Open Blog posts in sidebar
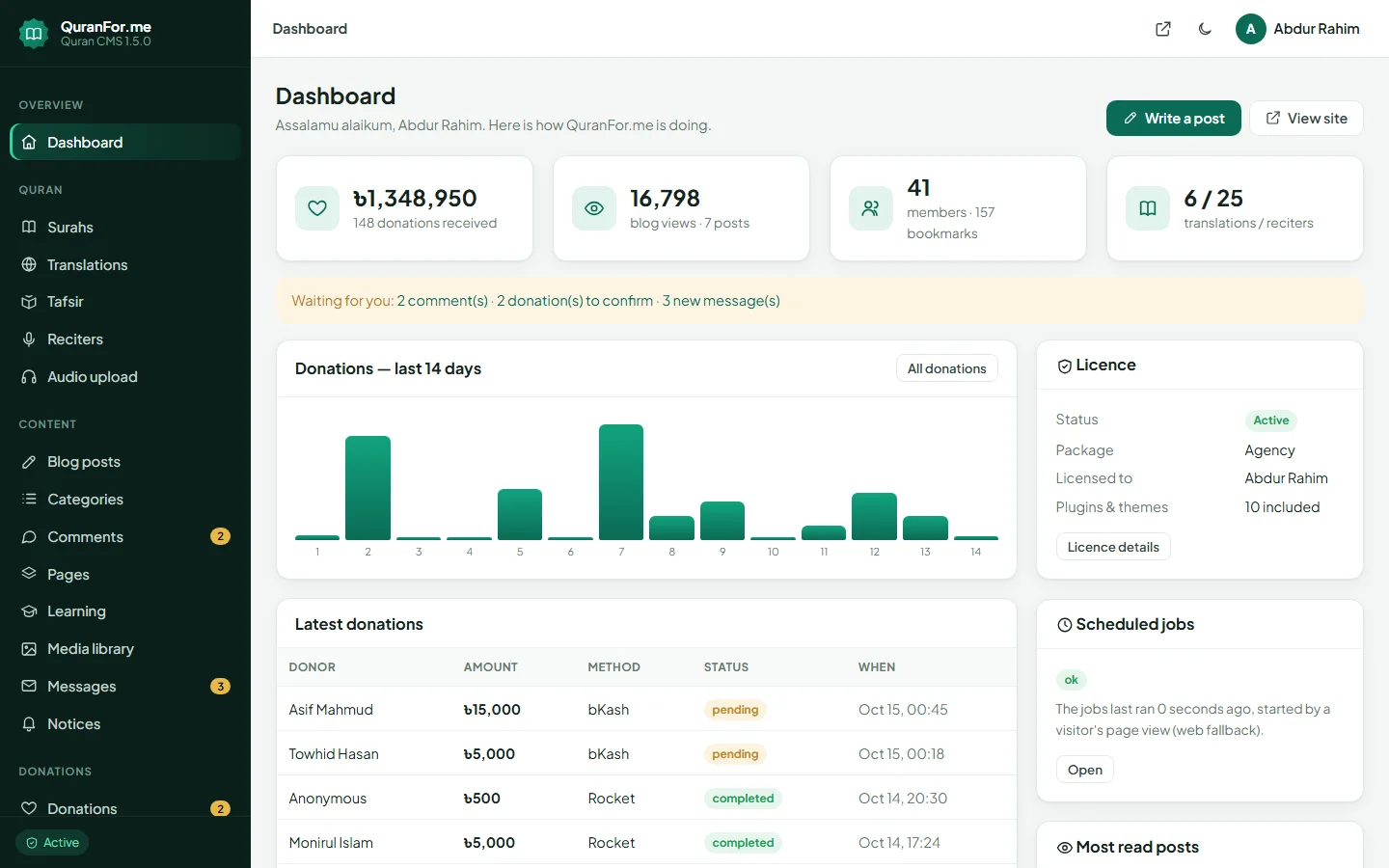This screenshot has width=1389, height=868. 125,462
